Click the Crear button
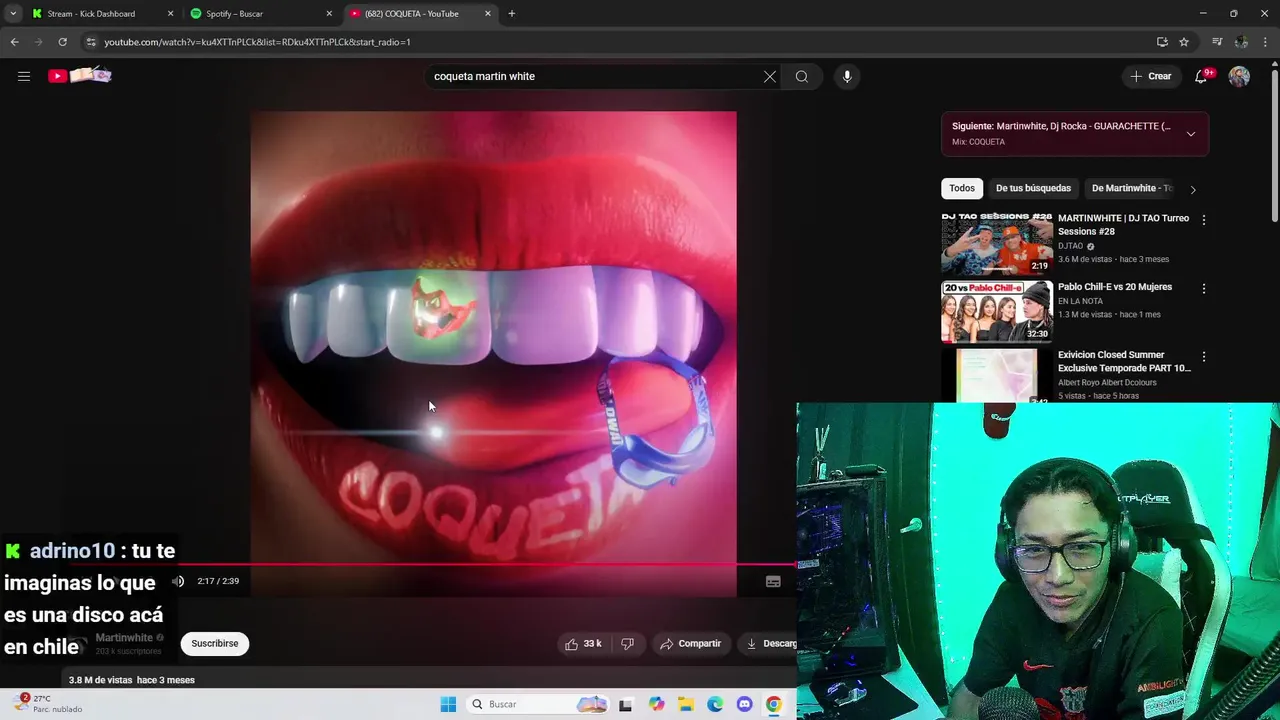 (x=1150, y=76)
